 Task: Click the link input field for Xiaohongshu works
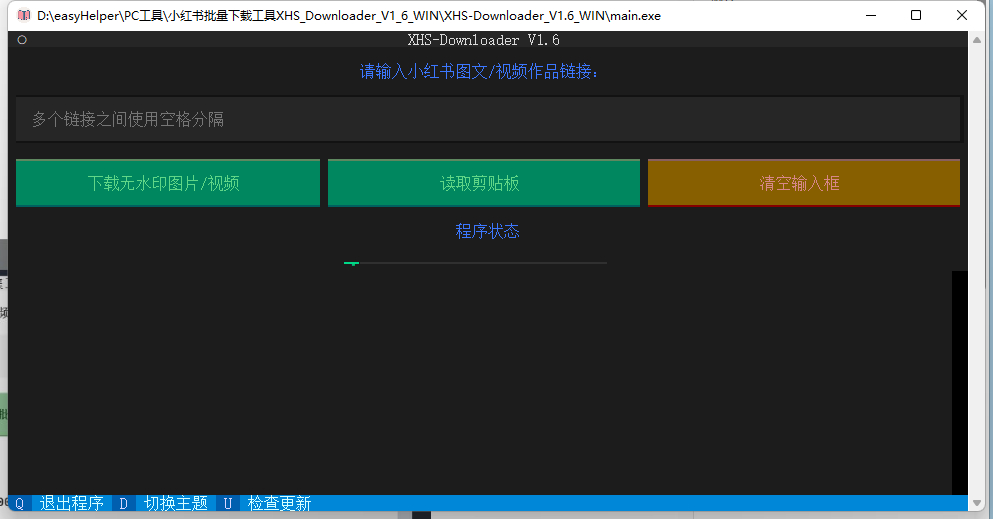coord(488,119)
